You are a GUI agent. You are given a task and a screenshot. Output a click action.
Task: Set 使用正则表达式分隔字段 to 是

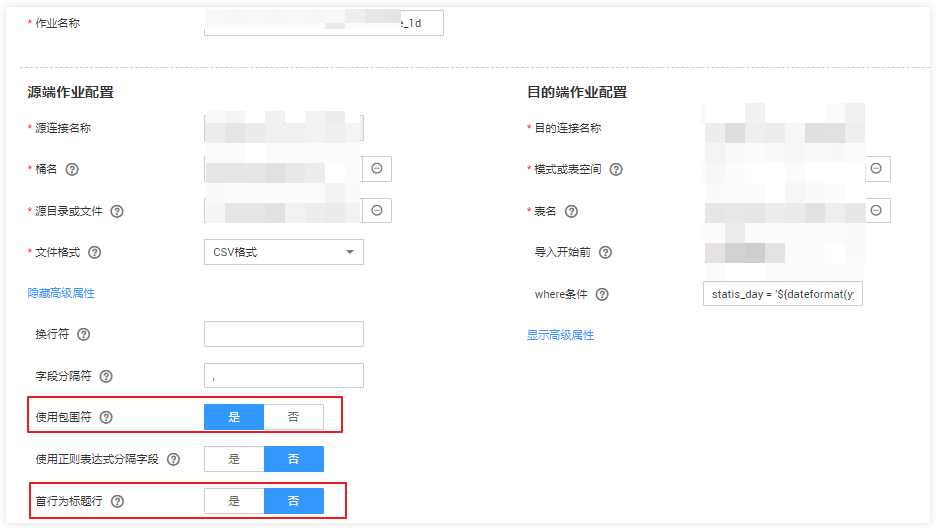pyautogui.click(x=234, y=459)
